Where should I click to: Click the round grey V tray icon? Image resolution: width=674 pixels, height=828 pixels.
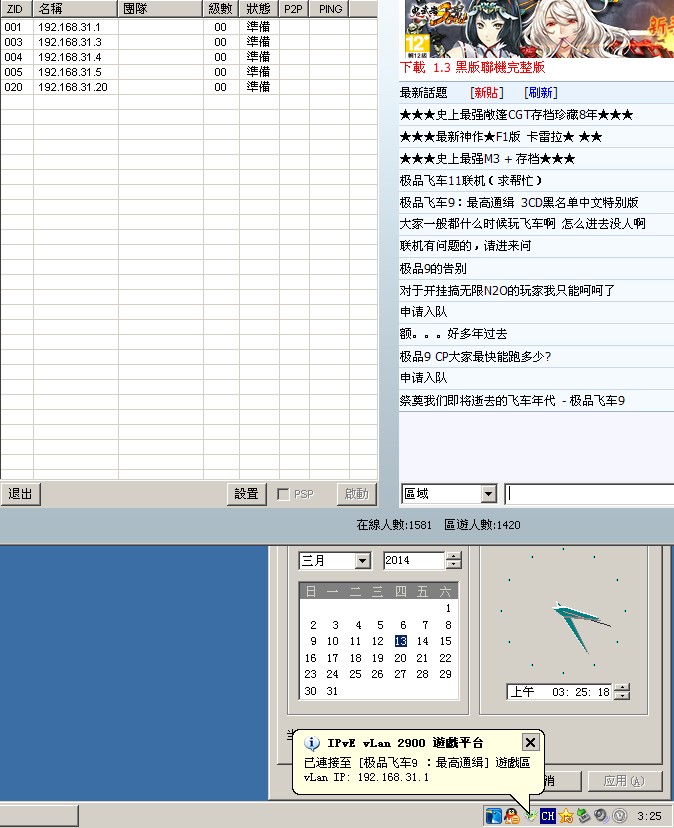(x=619, y=816)
